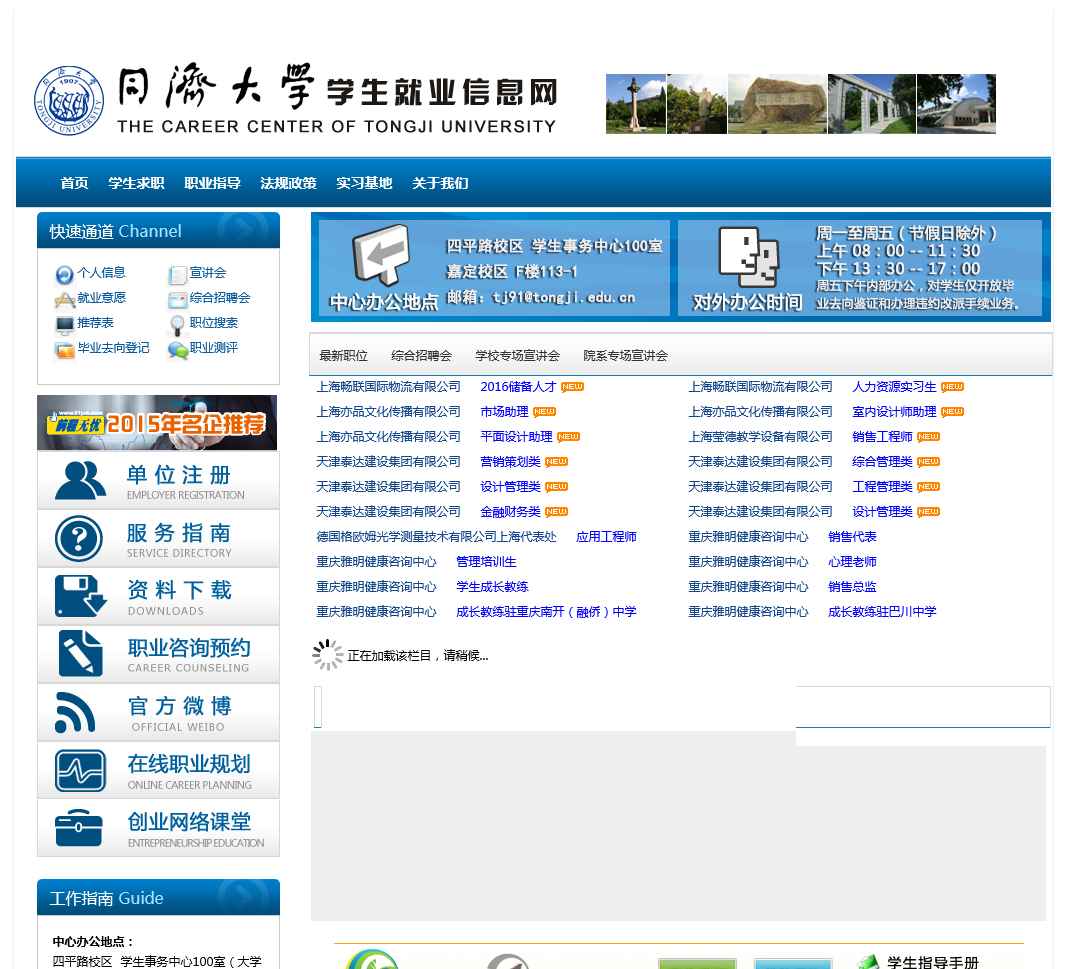Click the 毕业去向登记 folder icon
Screen dimensions: 1066x969
tap(65, 350)
